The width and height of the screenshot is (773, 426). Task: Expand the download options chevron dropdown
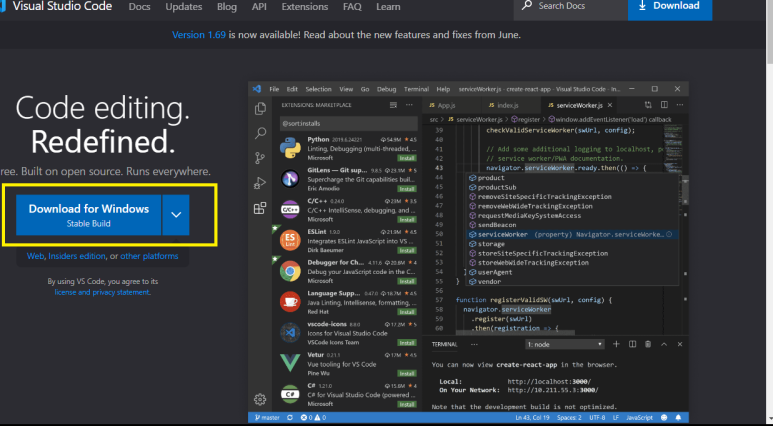[176, 215]
